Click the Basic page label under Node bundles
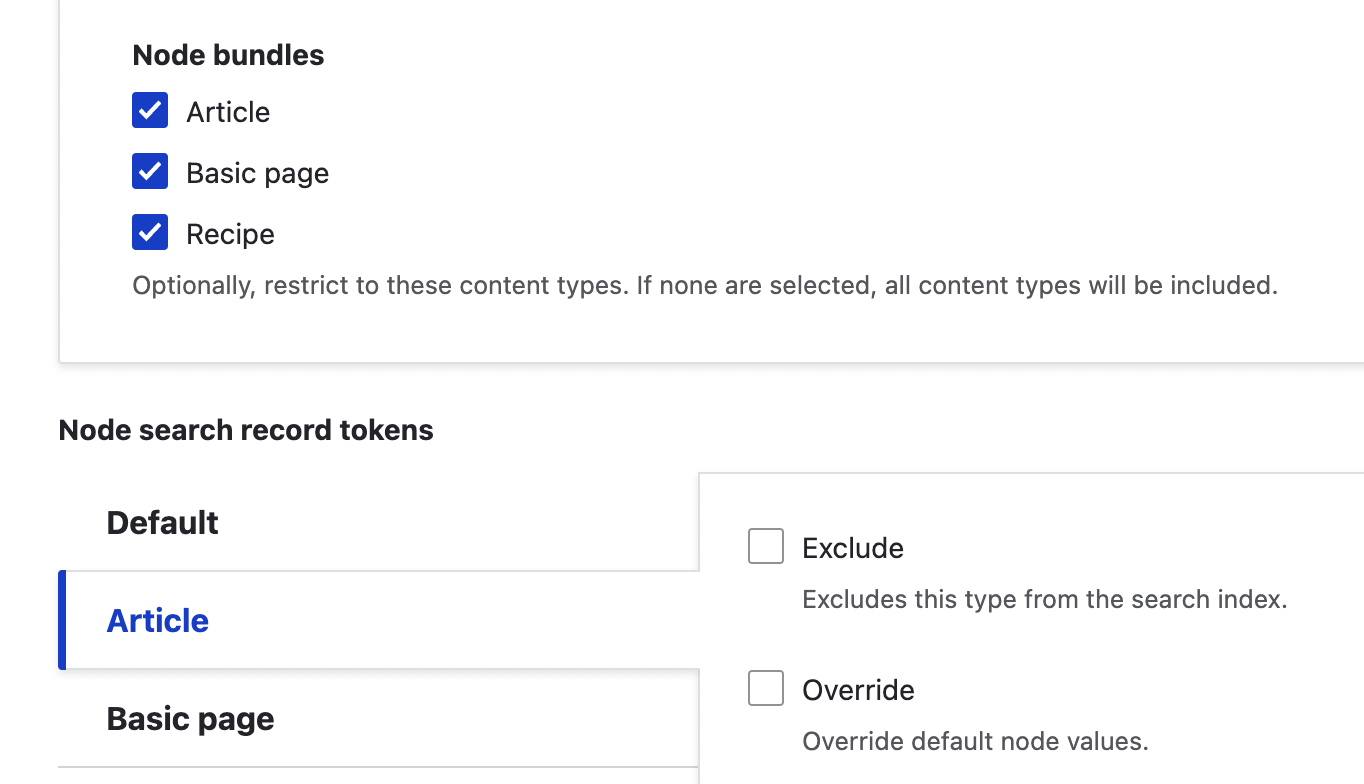The width and height of the screenshot is (1364, 784). (x=256, y=173)
